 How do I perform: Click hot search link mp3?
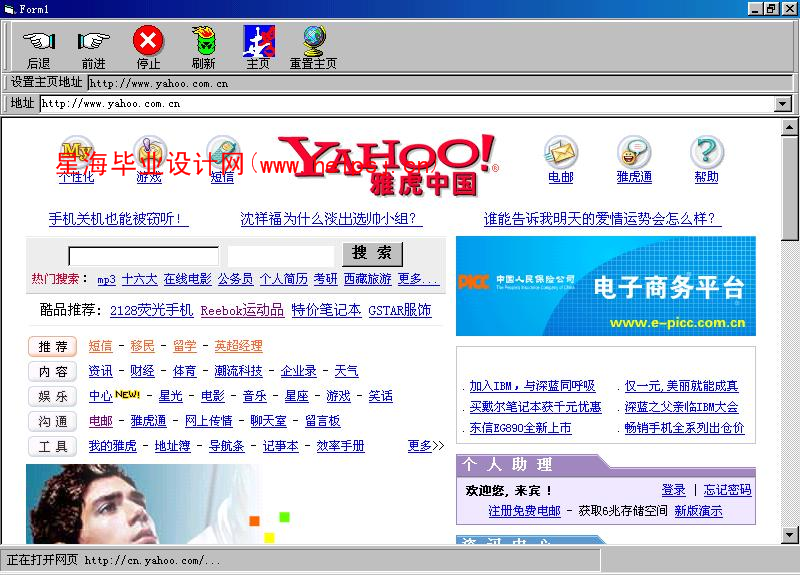tap(106, 279)
